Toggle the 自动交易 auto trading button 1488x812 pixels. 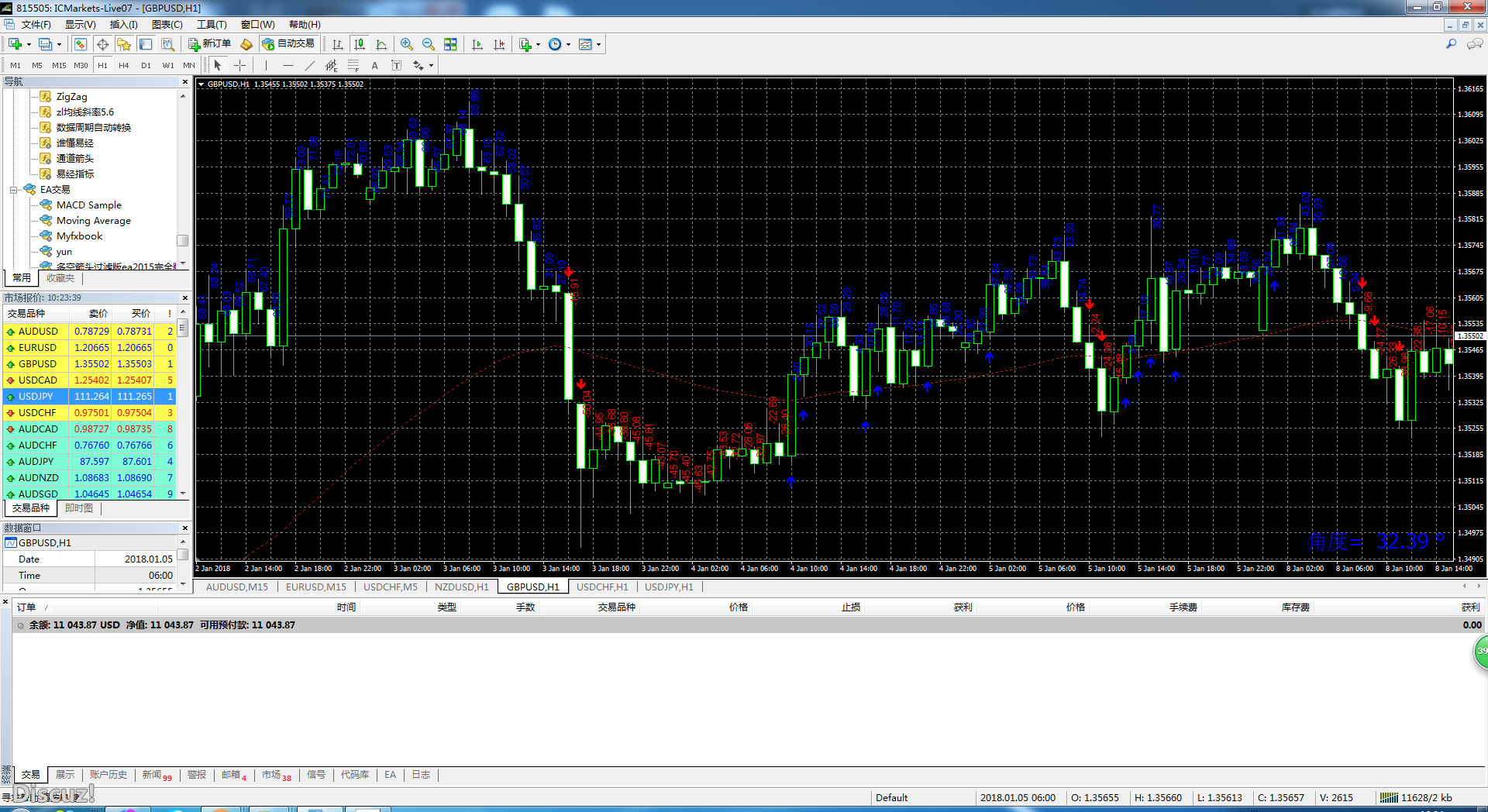coord(288,44)
